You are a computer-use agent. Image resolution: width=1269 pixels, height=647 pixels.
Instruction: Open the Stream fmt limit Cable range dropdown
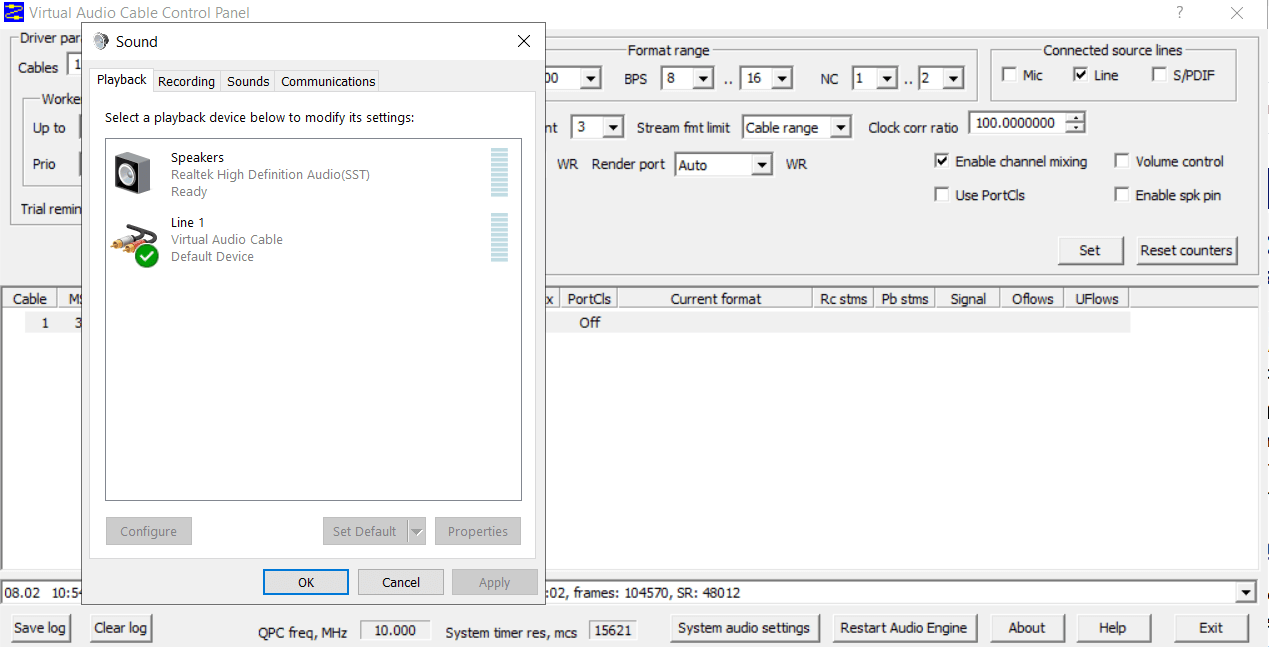click(842, 127)
